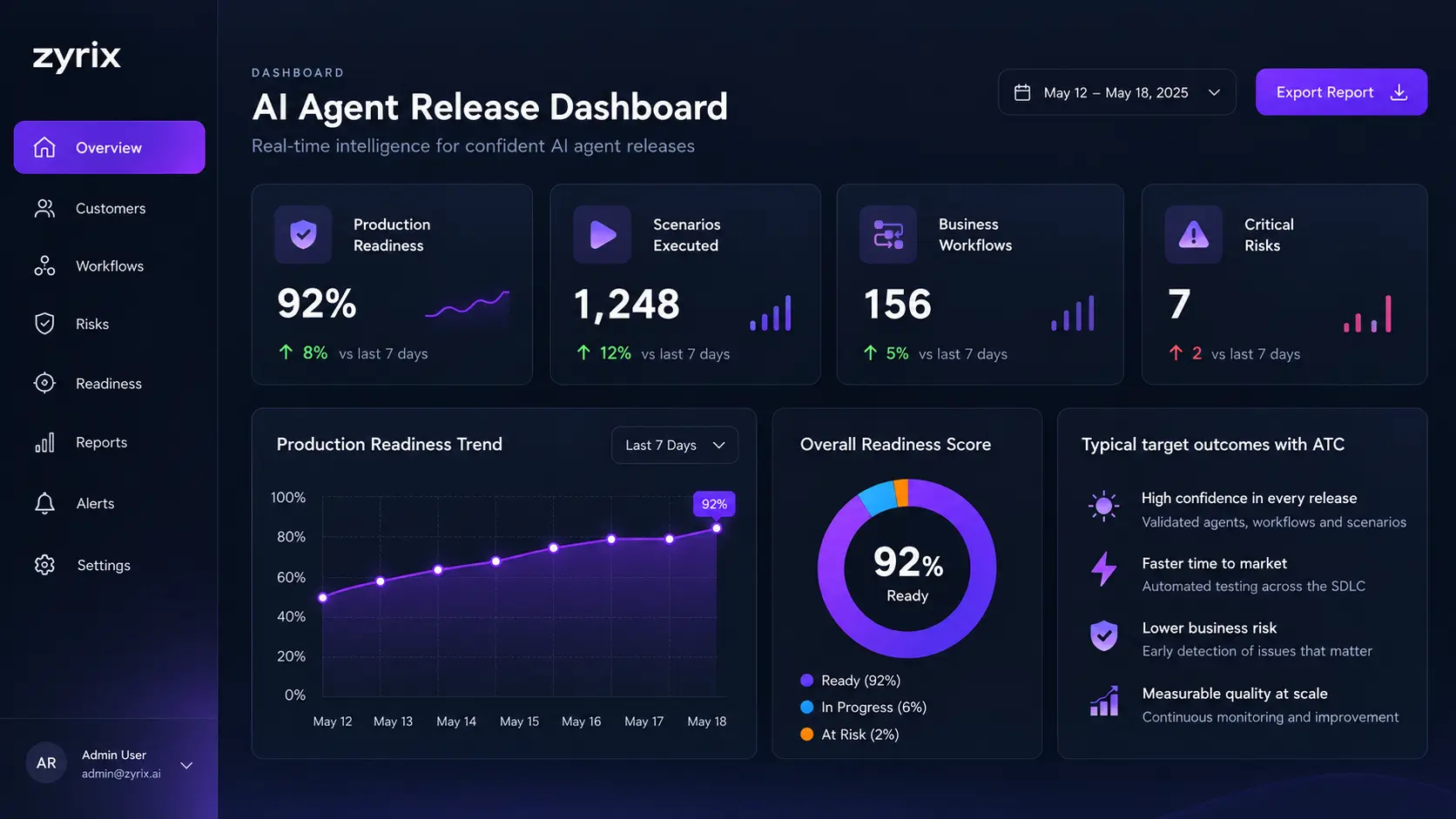
Task: Click the Measurable quality growth chart icon
Action: [x=1104, y=701]
